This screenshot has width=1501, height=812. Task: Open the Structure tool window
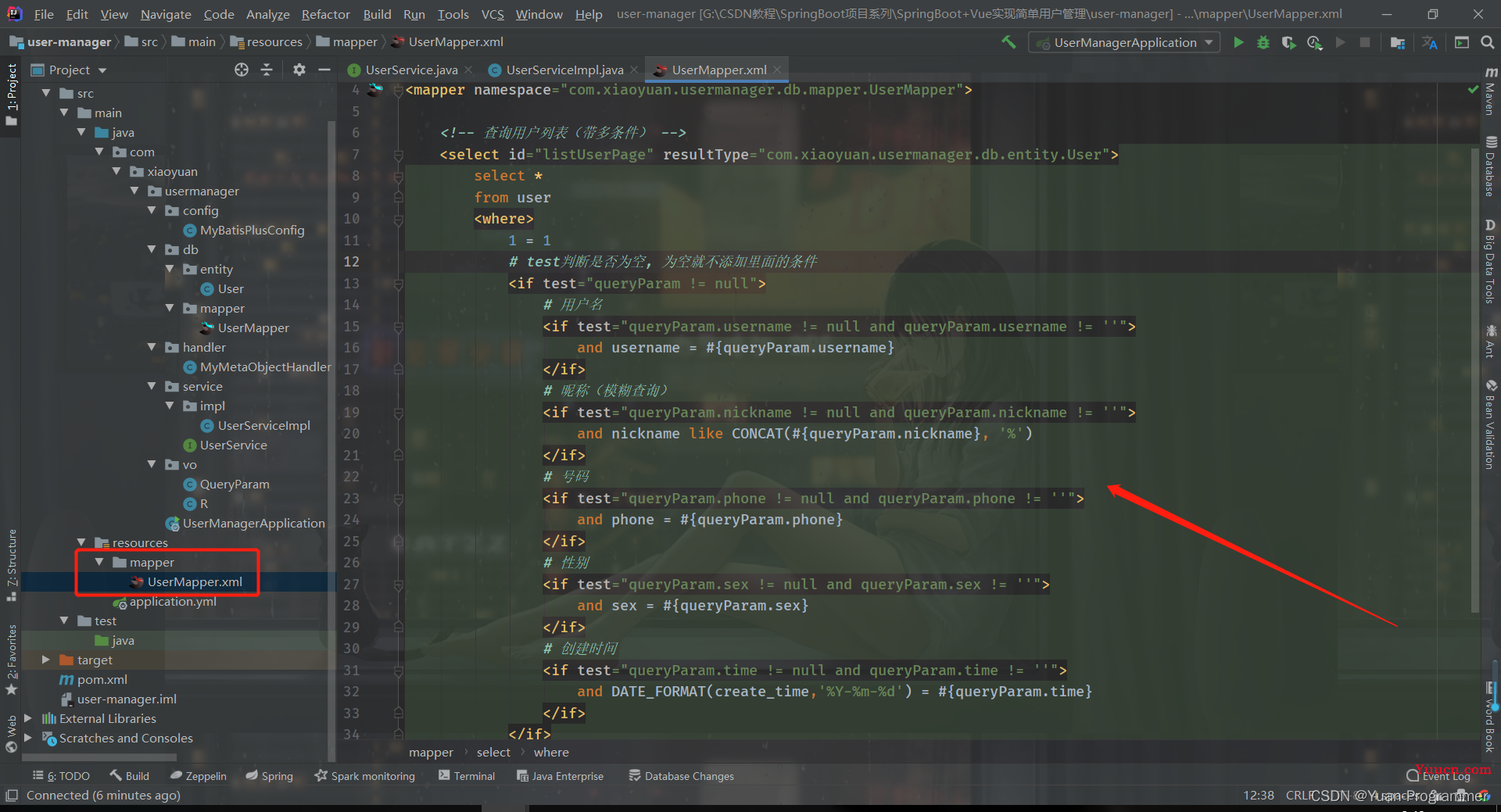pyautogui.click(x=11, y=565)
